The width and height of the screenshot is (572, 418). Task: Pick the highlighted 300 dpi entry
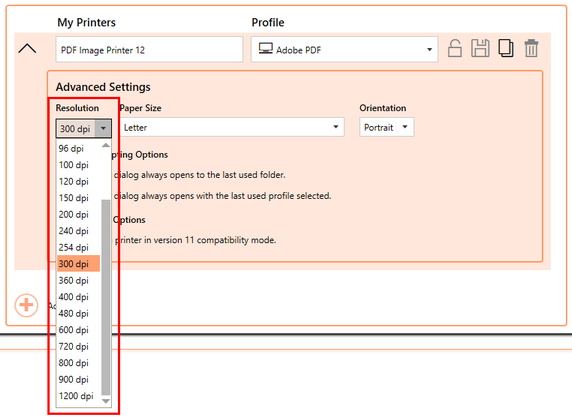(78, 263)
